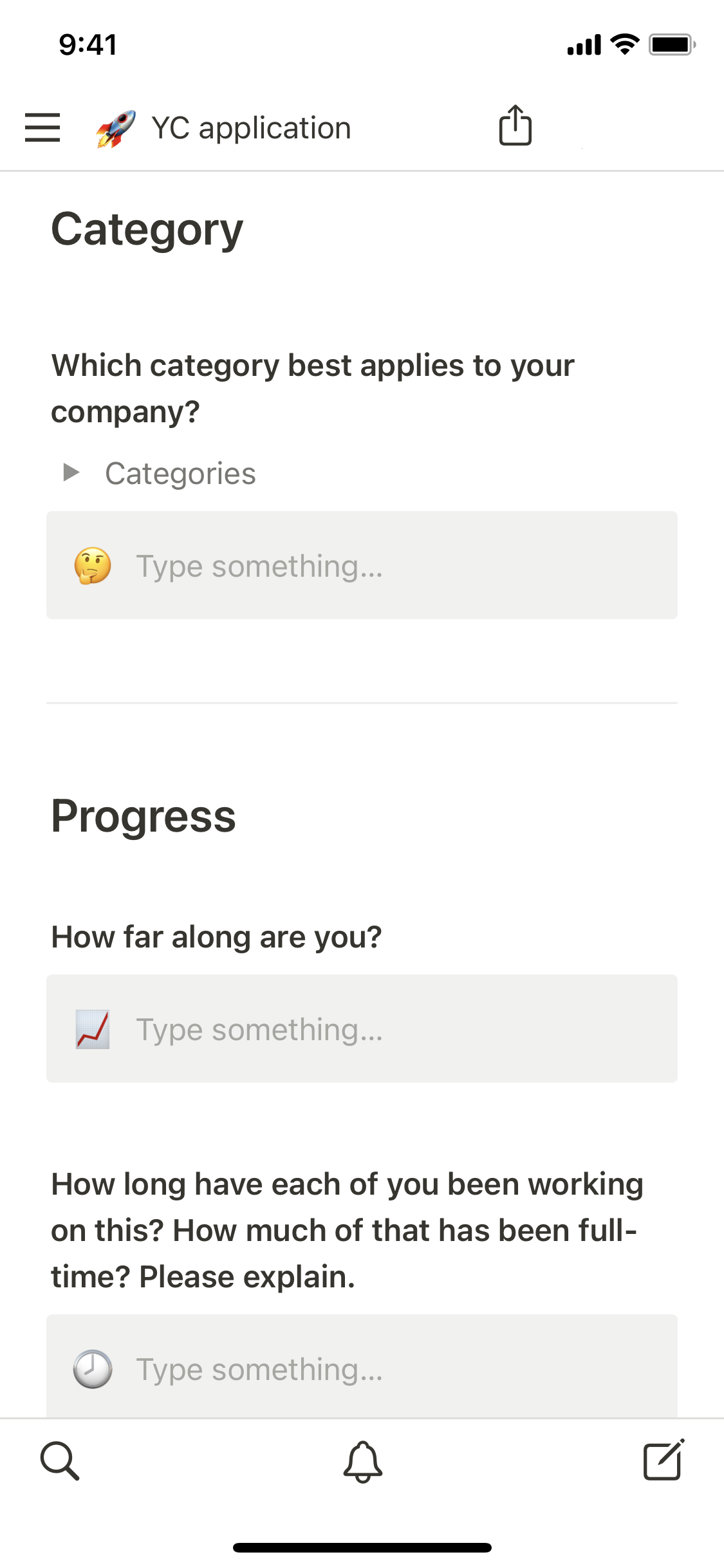This screenshot has height=1568, width=724.
Task: Tap the Categories toggle label
Action: click(180, 474)
